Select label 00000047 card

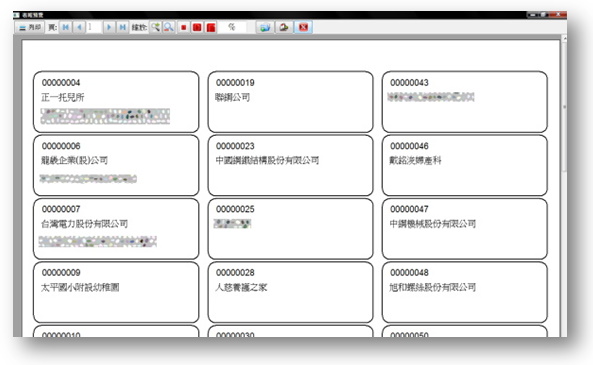465,228
